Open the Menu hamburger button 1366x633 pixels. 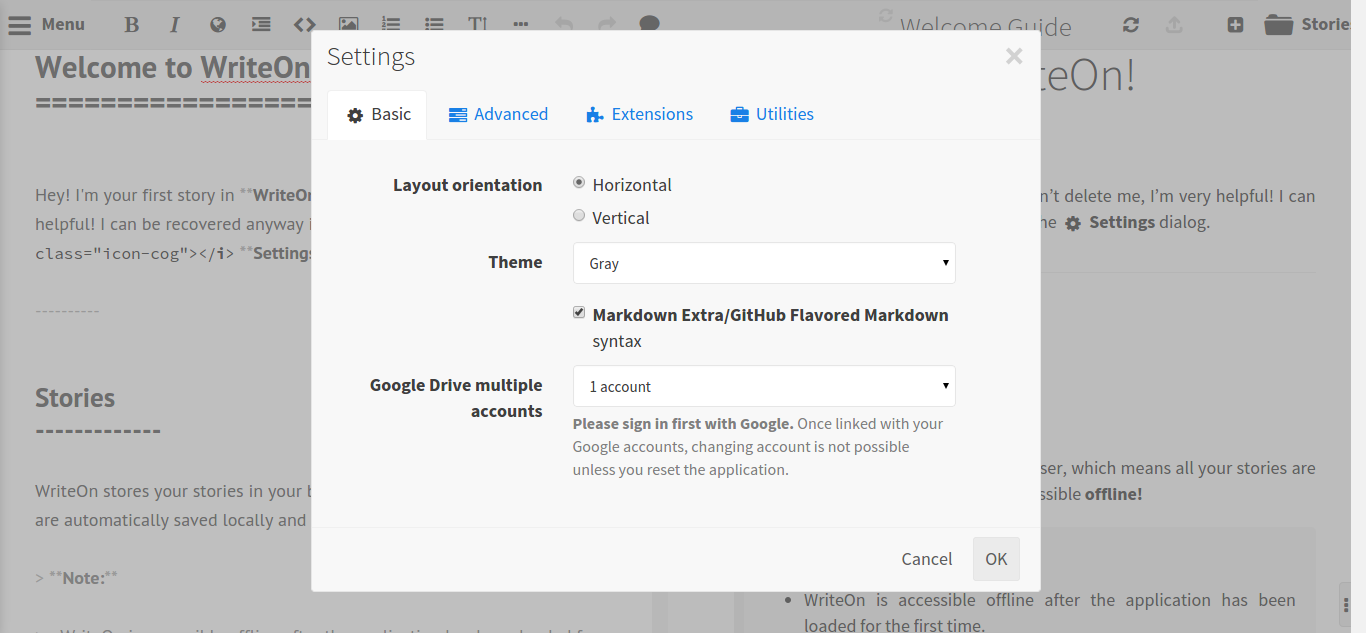pyautogui.click(x=46, y=24)
